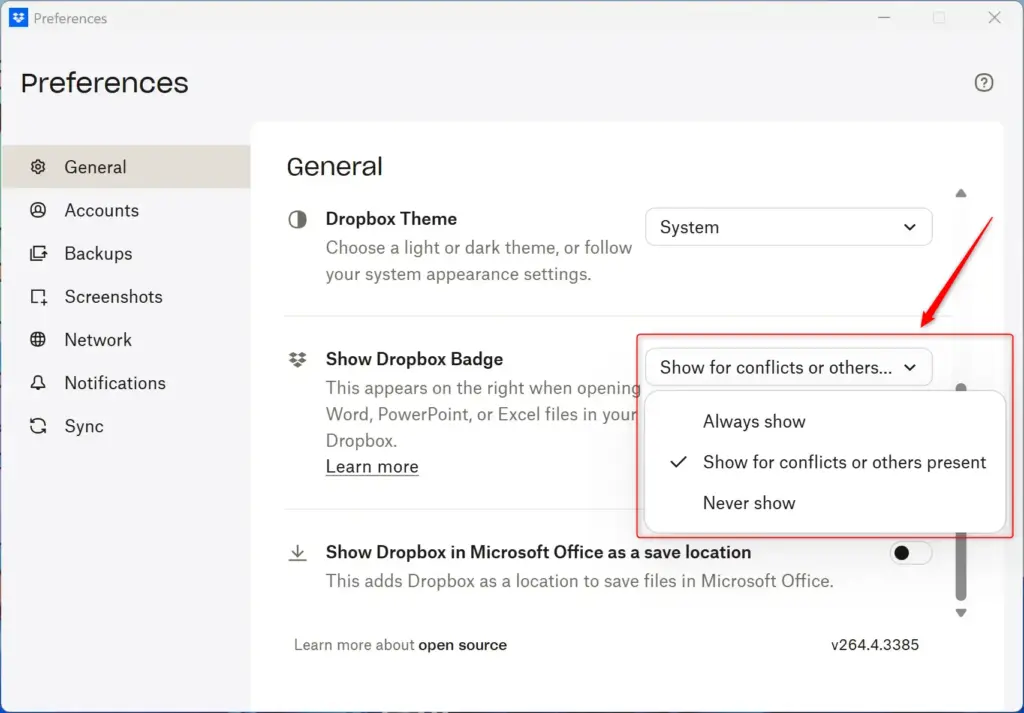Click the Dropbox Theme heading text

click(391, 219)
